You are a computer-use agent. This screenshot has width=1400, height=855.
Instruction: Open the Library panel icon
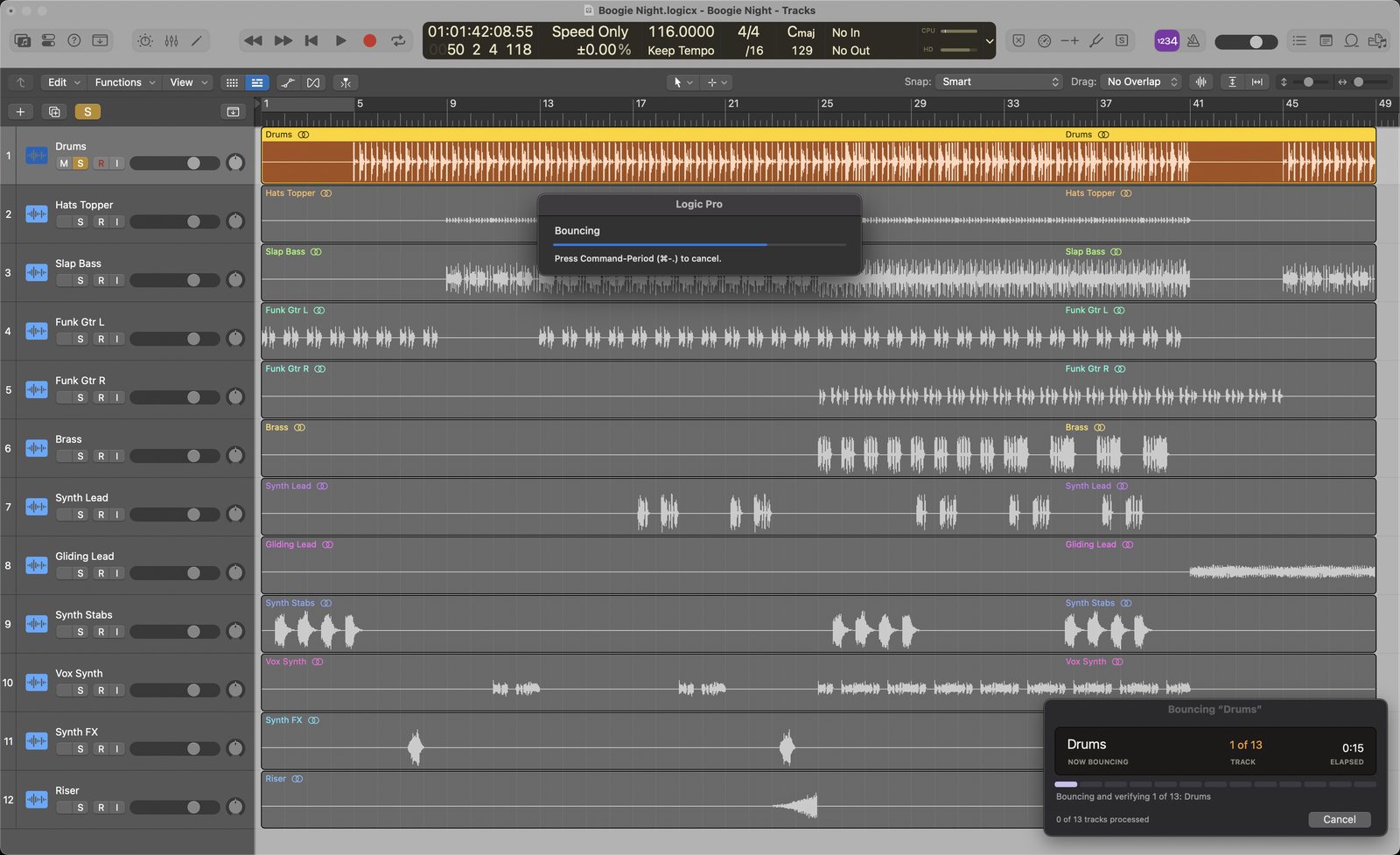[x=23, y=40]
